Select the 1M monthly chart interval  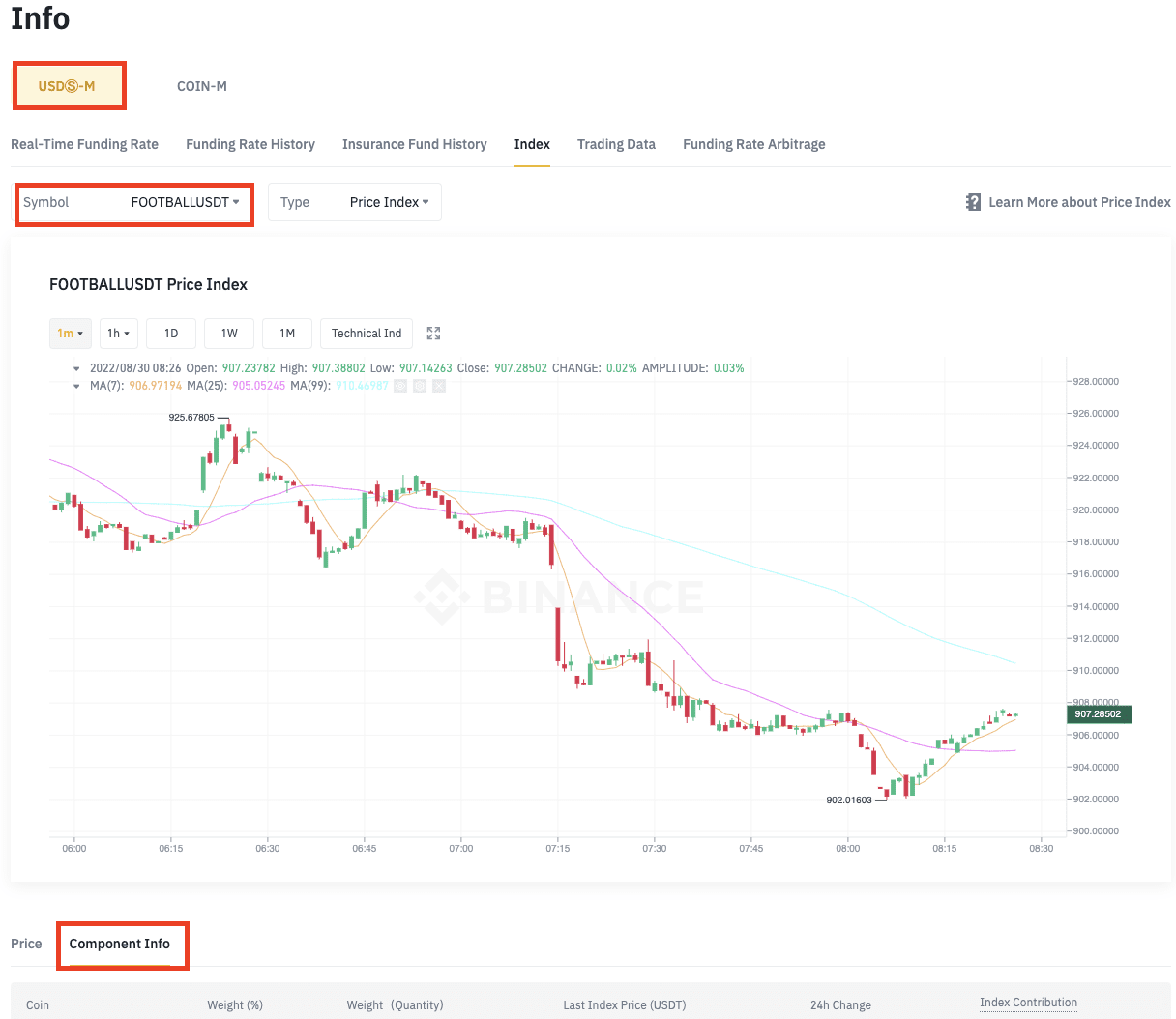click(x=287, y=334)
